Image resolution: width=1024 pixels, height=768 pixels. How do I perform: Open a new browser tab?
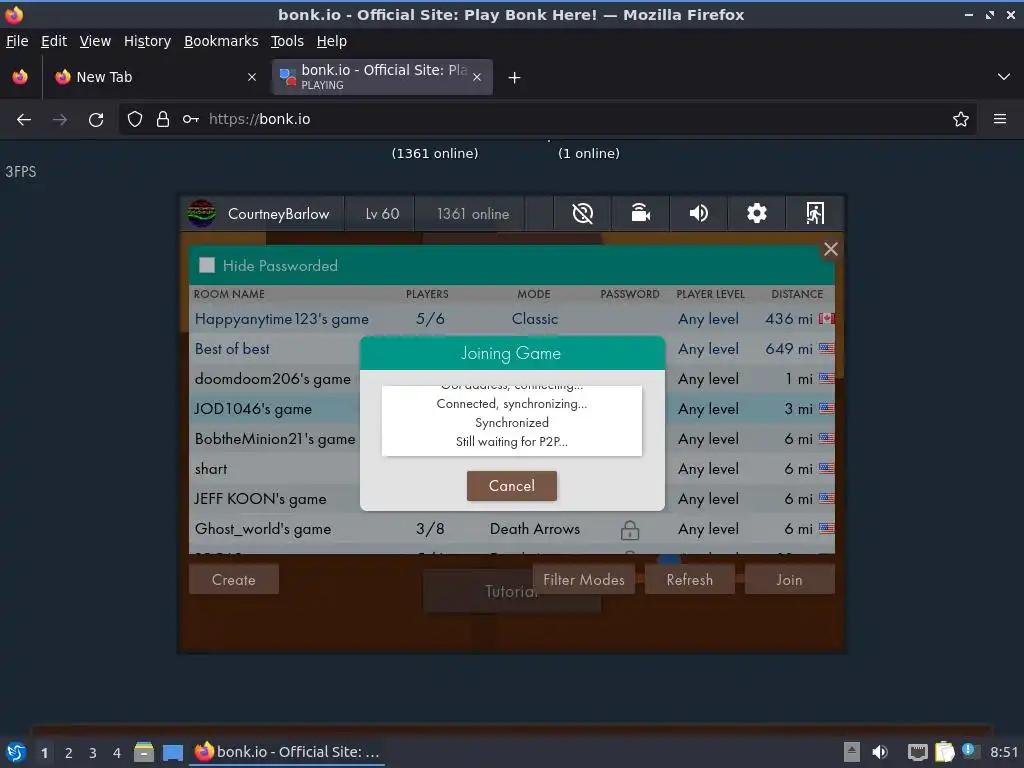[x=515, y=78]
